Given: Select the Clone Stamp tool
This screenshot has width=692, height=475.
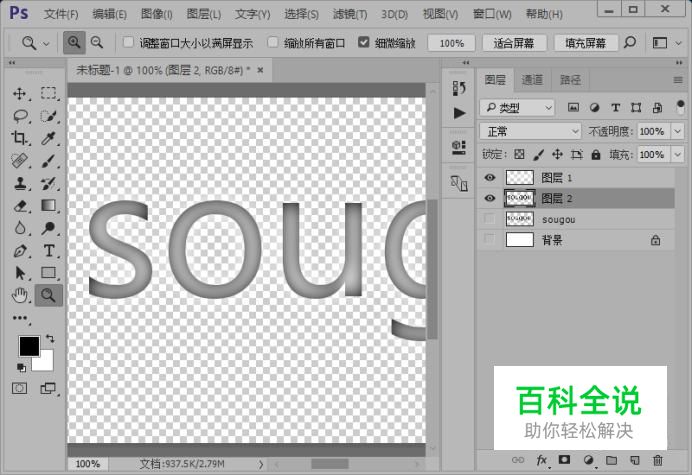Looking at the screenshot, I should (19, 183).
